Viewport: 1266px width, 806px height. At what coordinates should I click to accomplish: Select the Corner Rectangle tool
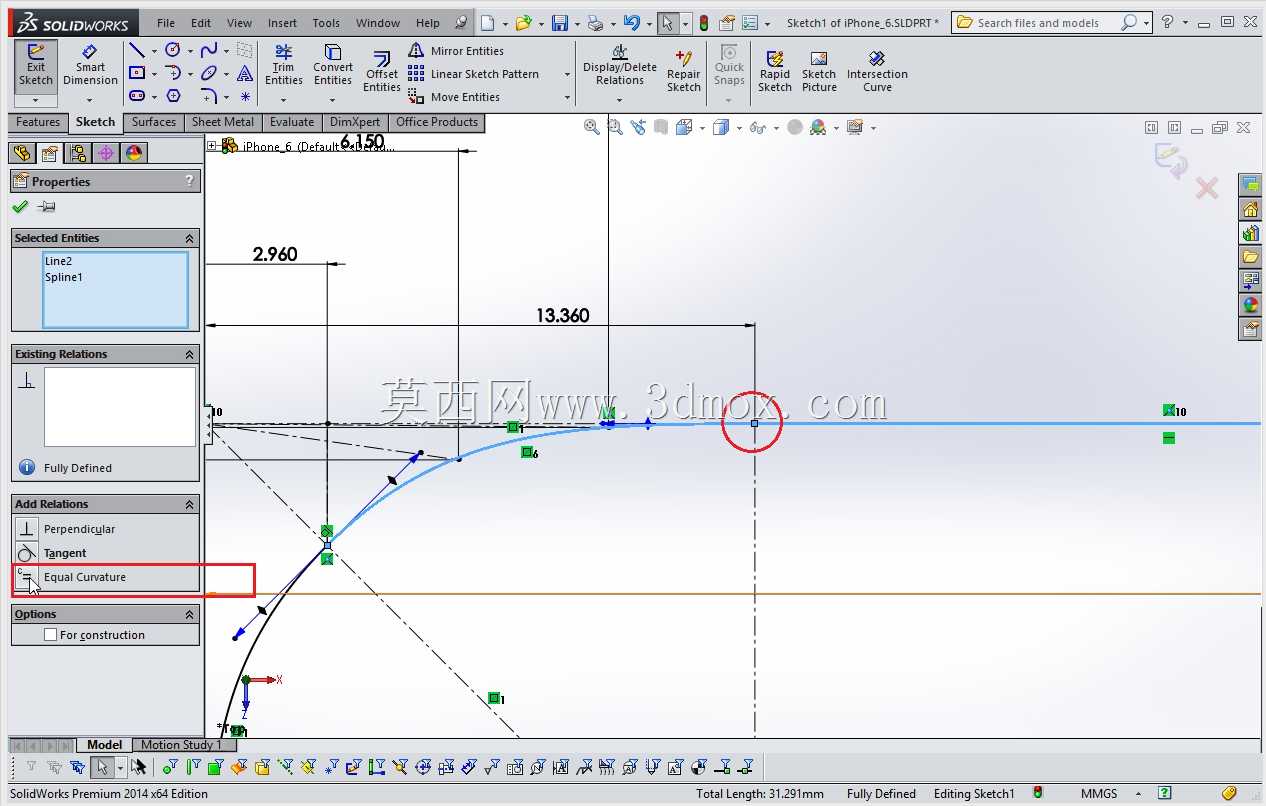[x=137, y=73]
